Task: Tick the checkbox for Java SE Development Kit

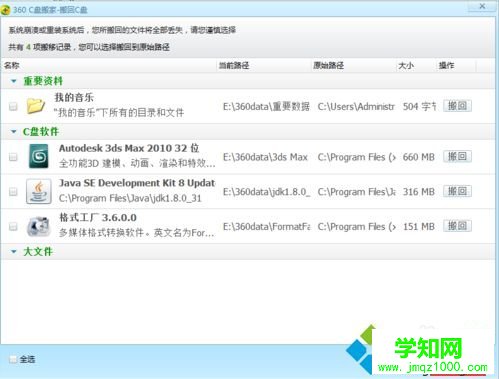Action: pyautogui.click(x=13, y=192)
